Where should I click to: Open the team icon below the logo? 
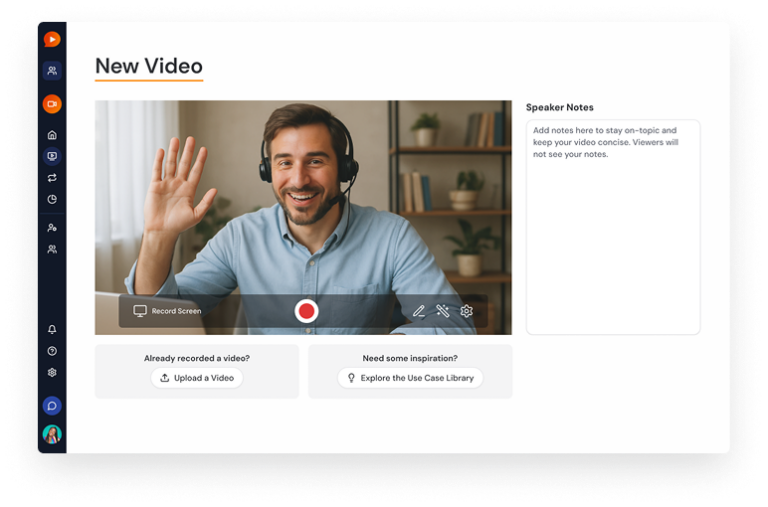52,71
